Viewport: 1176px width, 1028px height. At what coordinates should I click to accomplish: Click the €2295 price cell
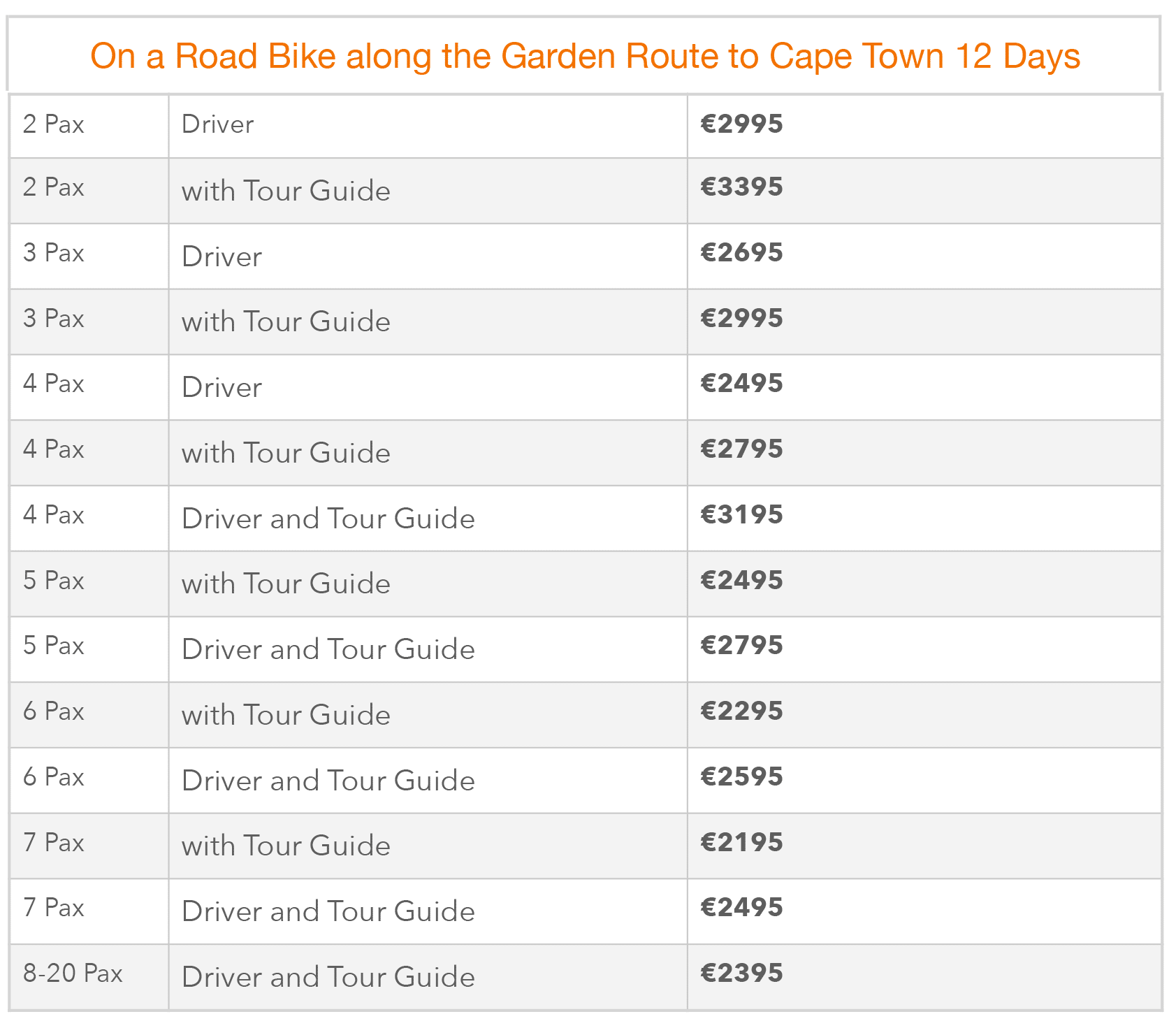[741, 711]
